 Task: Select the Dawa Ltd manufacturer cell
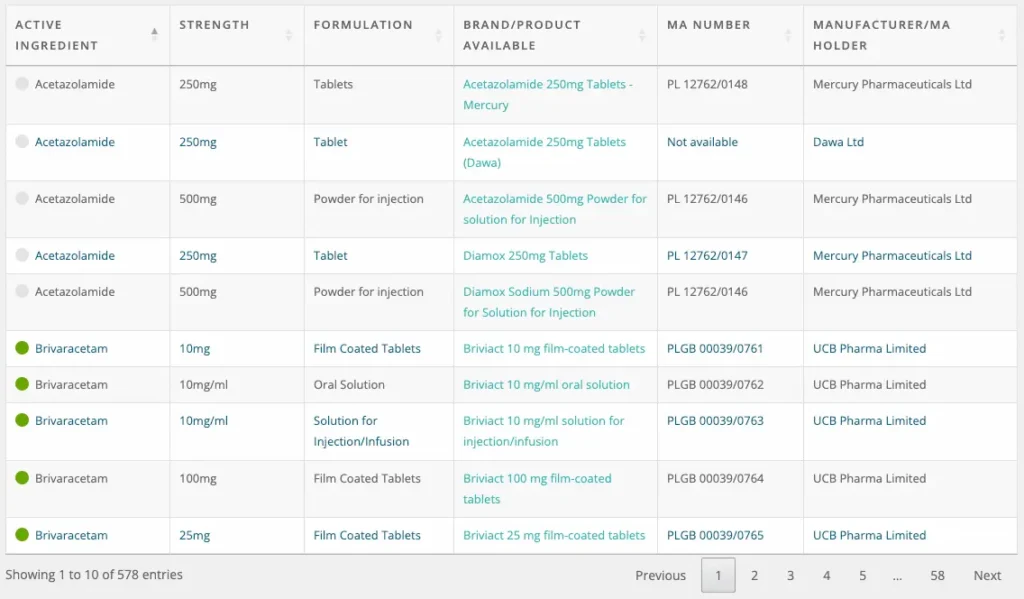click(838, 142)
